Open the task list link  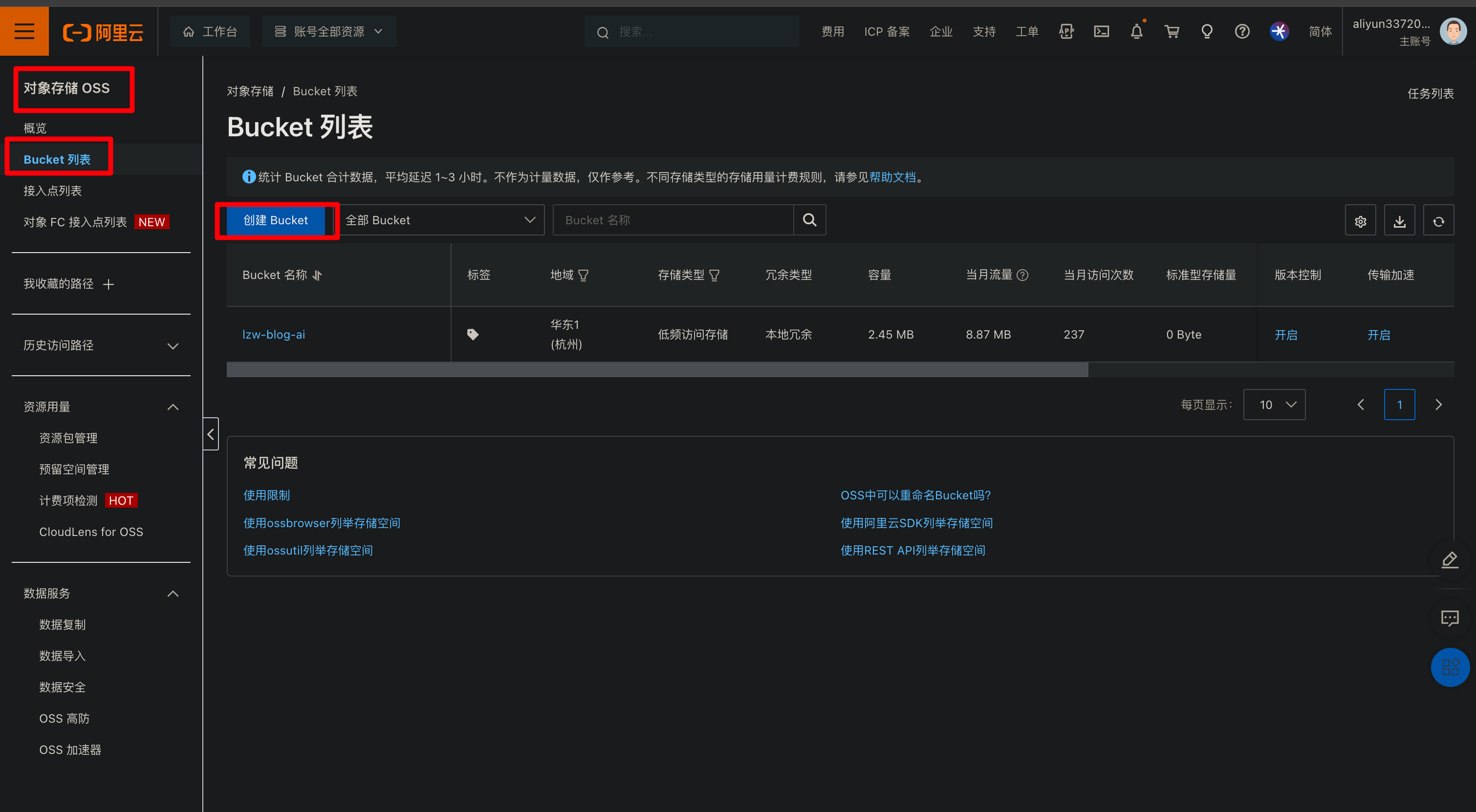[x=1430, y=93]
